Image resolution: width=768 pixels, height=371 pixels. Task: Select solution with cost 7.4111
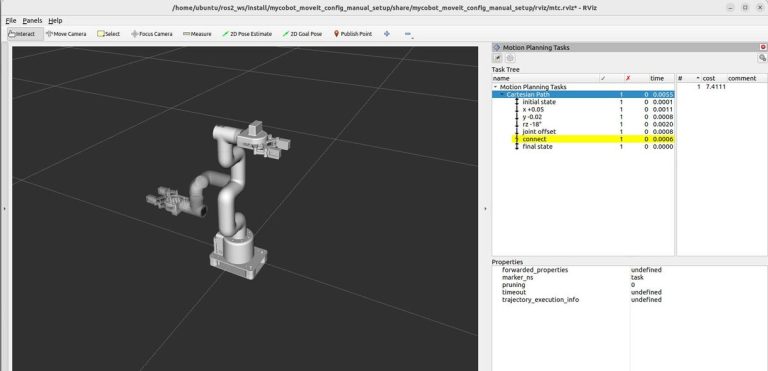click(715, 87)
